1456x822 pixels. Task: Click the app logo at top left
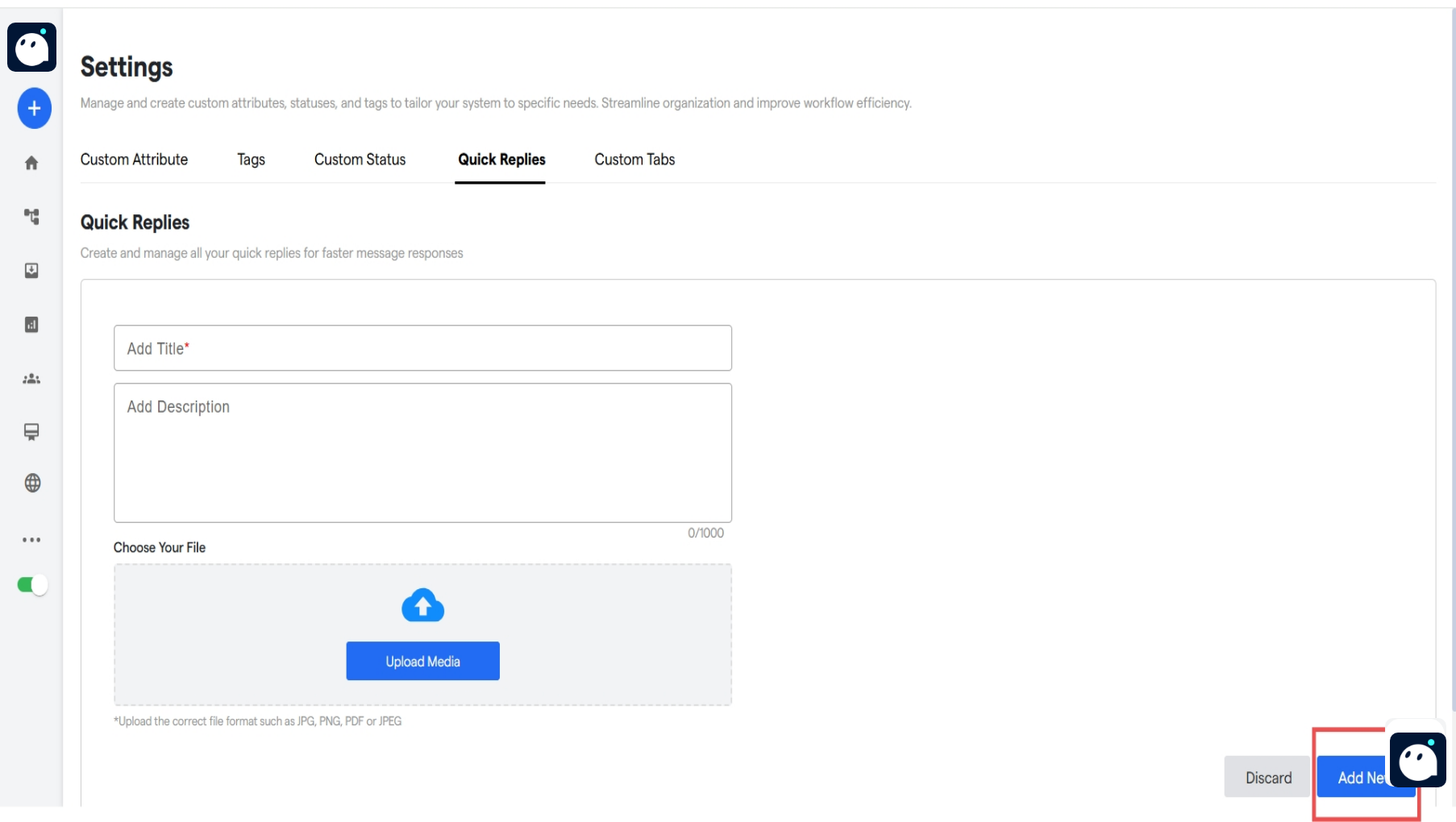[32, 47]
